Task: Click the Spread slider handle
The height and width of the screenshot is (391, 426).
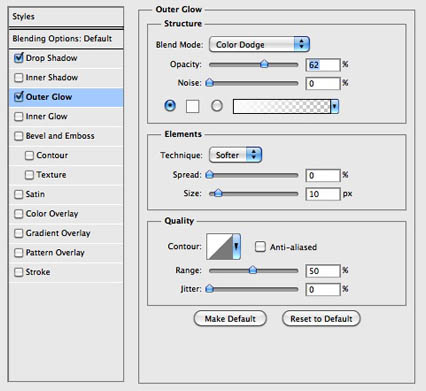Action: (209, 175)
